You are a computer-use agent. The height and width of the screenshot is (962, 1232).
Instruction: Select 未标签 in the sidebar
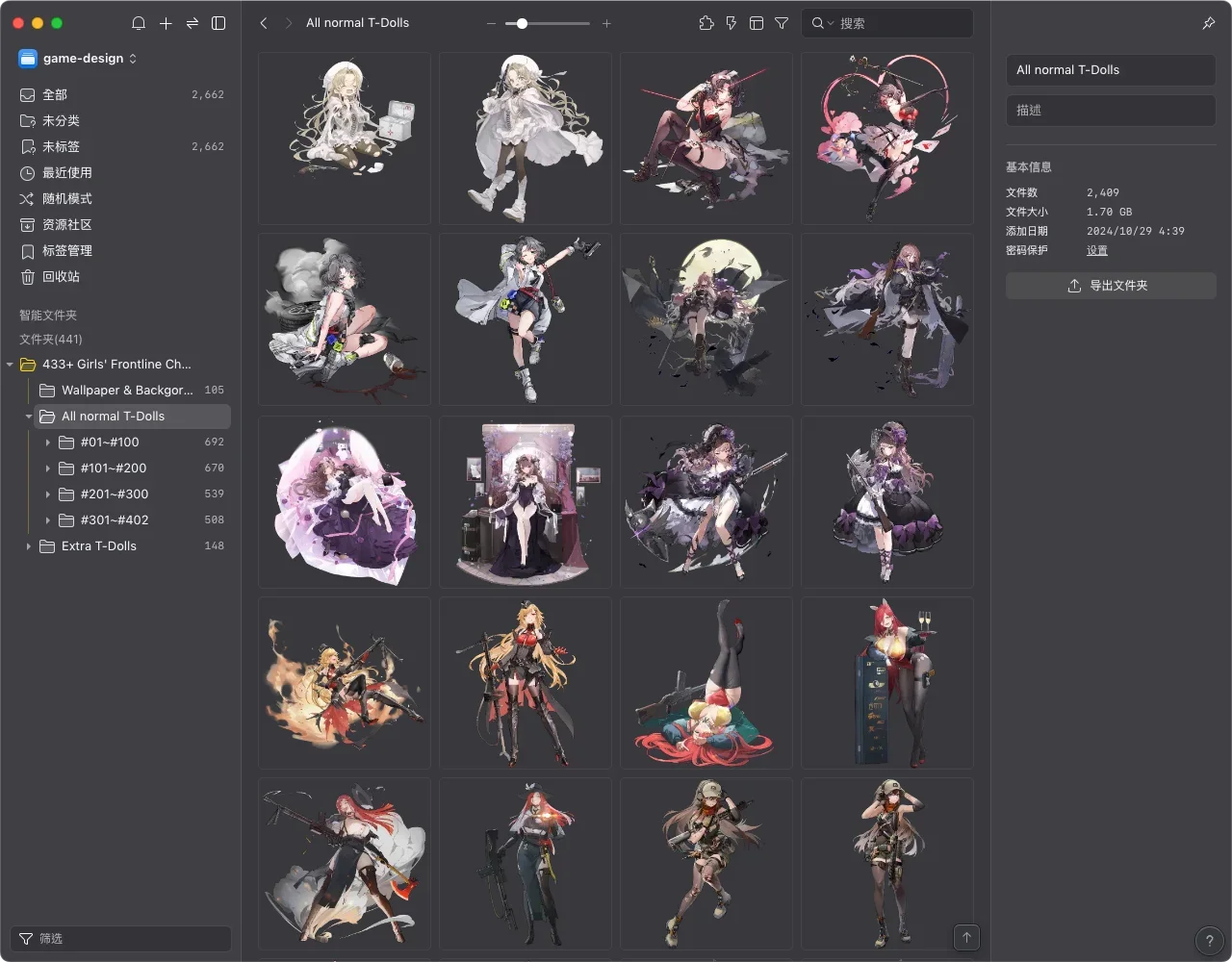tap(121, 146)
